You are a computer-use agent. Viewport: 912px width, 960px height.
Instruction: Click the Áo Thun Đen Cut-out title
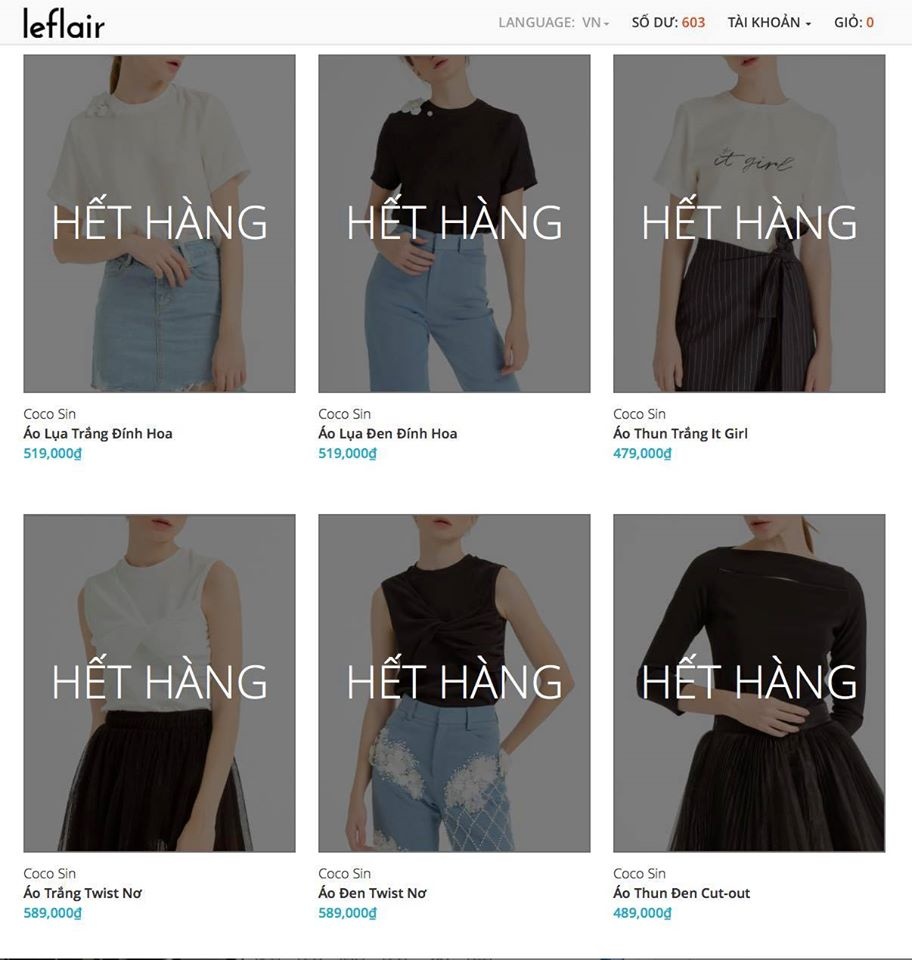click(681, 893)
